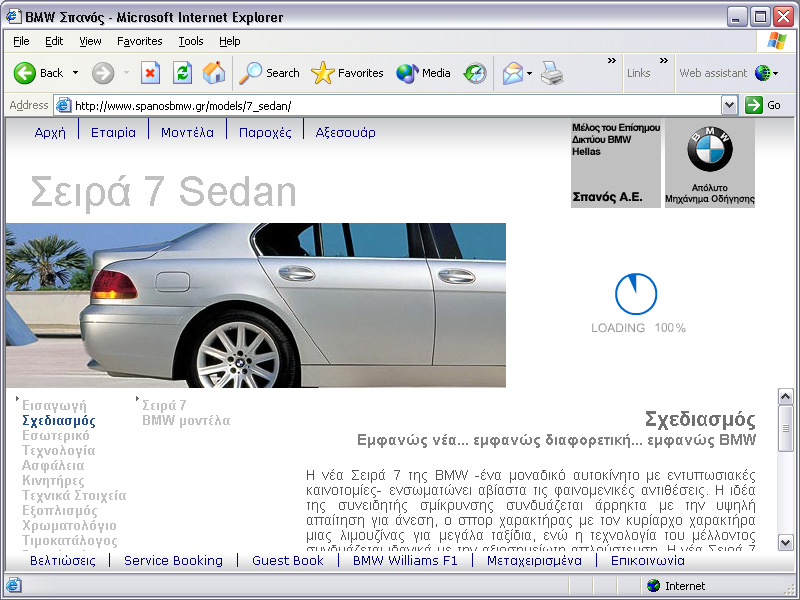Click the silver BMW 7 sedan photo

256,305
